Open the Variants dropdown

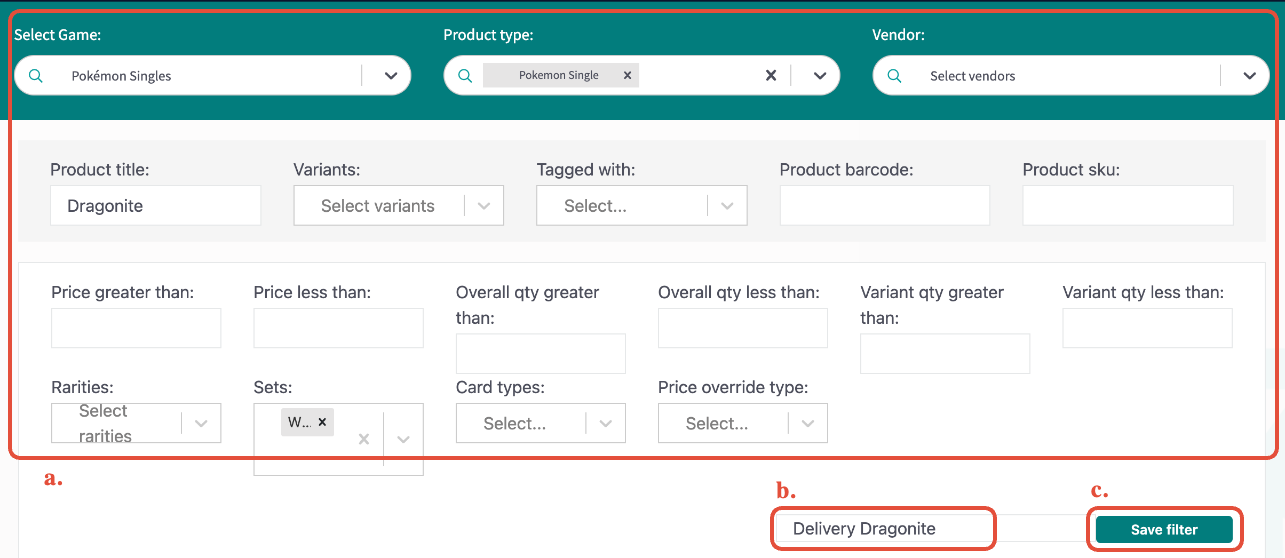[484, 206]
